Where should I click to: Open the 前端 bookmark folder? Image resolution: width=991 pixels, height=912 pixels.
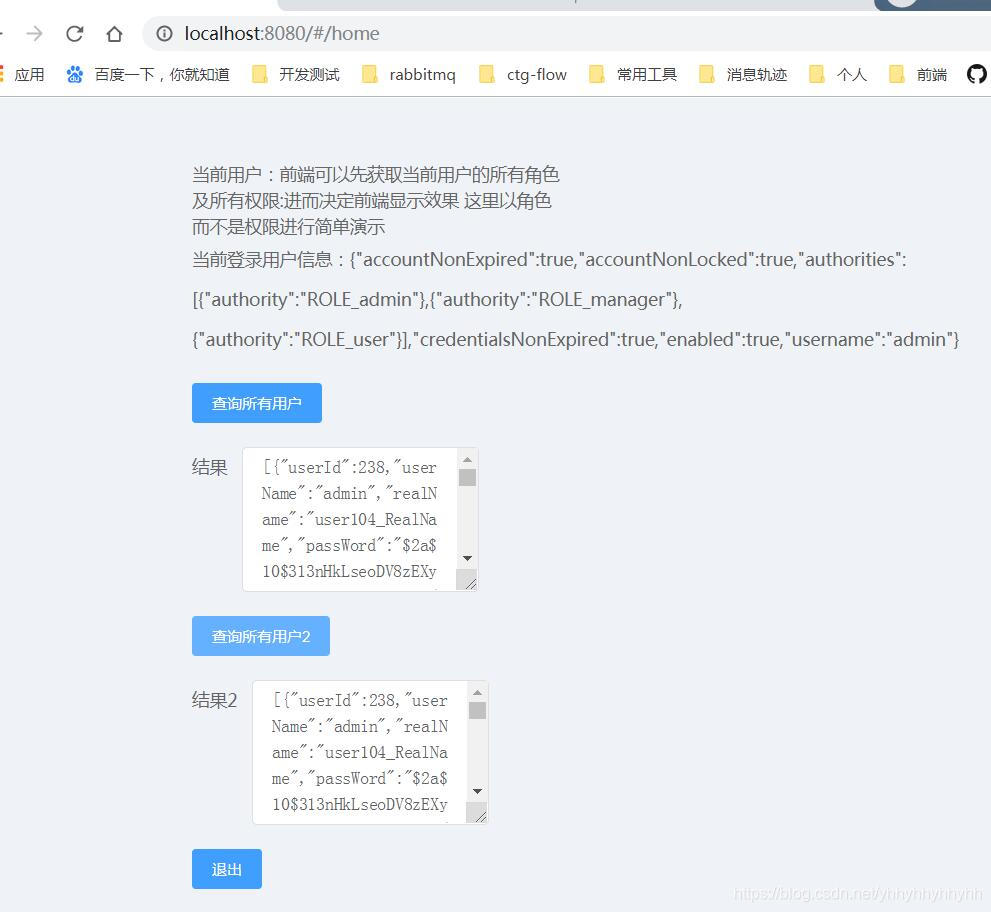coord(918,75)
